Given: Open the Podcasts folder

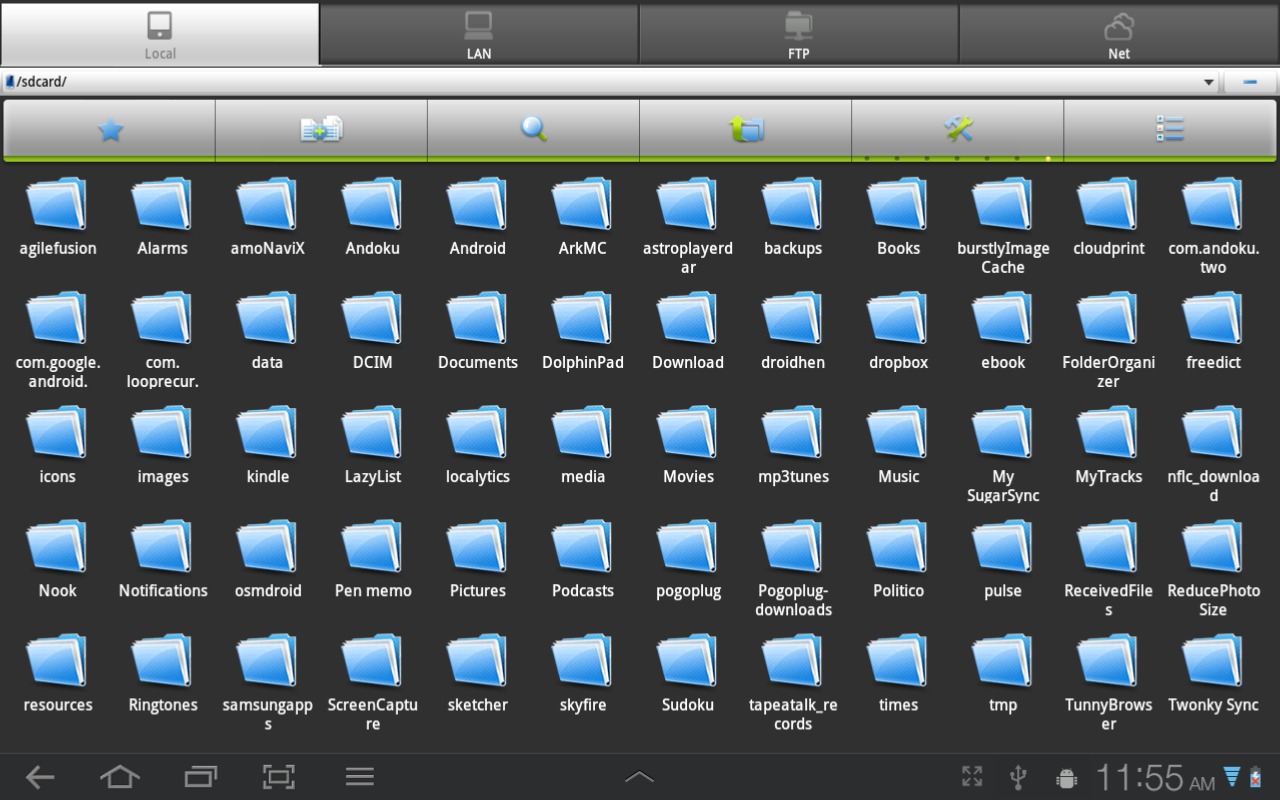Looking at the screenshot, I should click(583, 558).
